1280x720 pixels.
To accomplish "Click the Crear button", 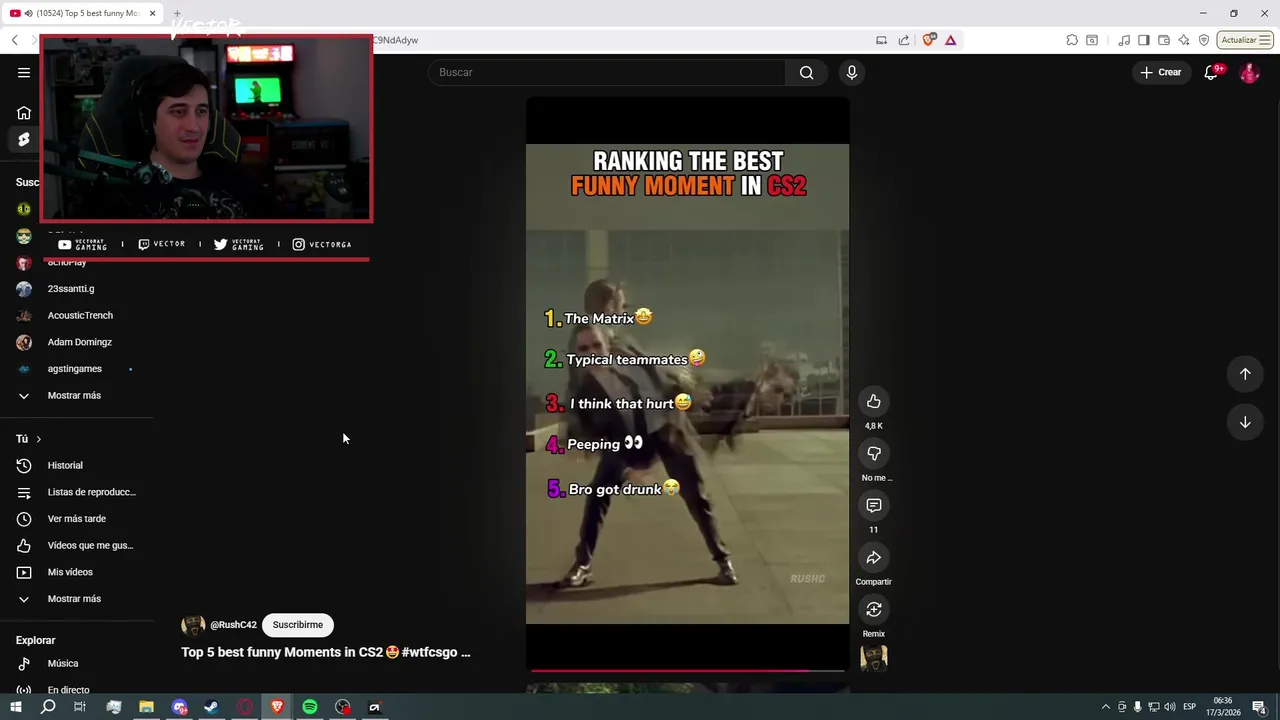I will coord(1161,72).
